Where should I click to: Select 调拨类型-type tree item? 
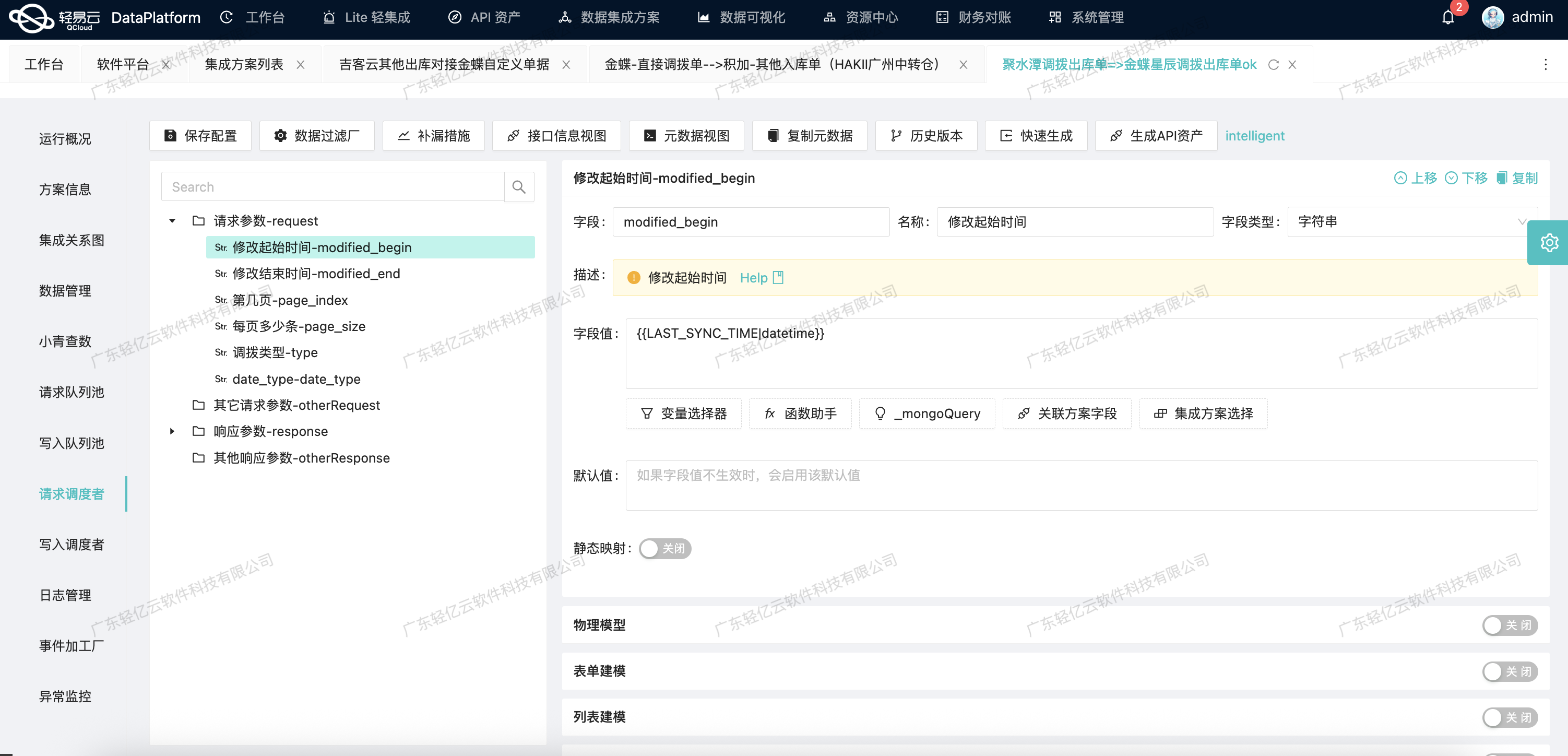pyautogui.click(x=275, y=352)
